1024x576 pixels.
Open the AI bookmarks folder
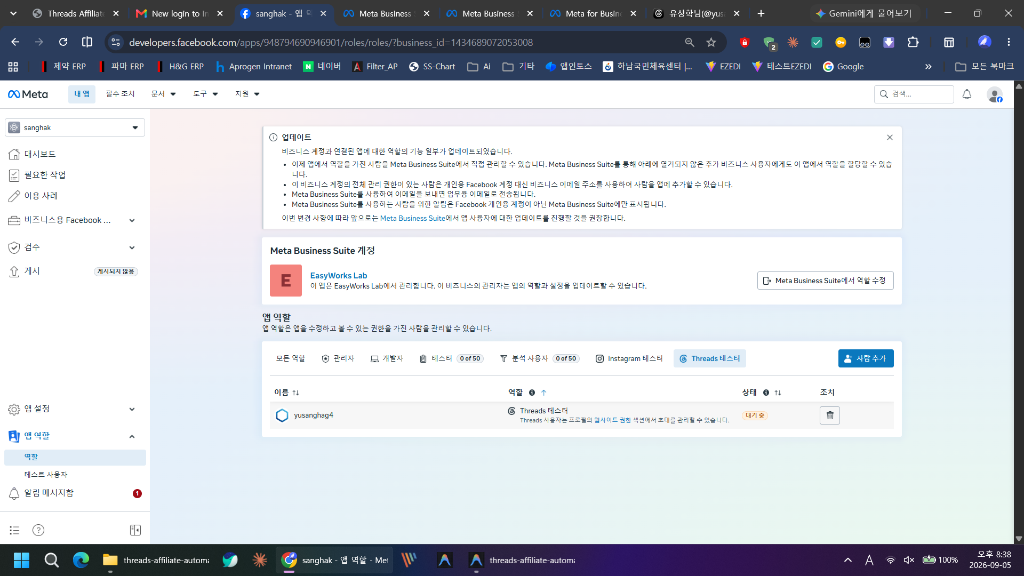(x=479, y=67)
